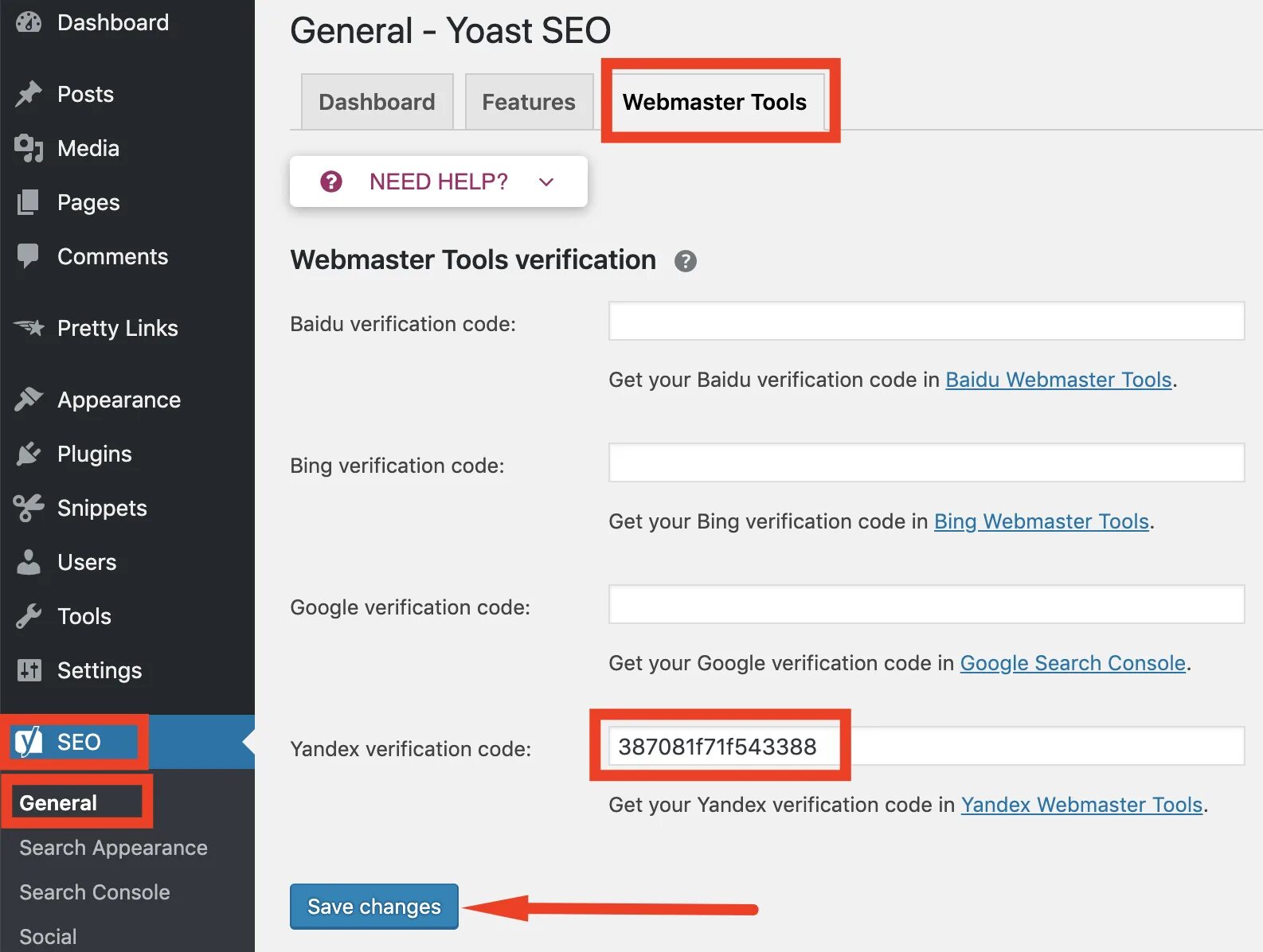Click the Yoast SEO logo icon
Image resolution: width=1263 pixels, height=952 pixels.
29,742
